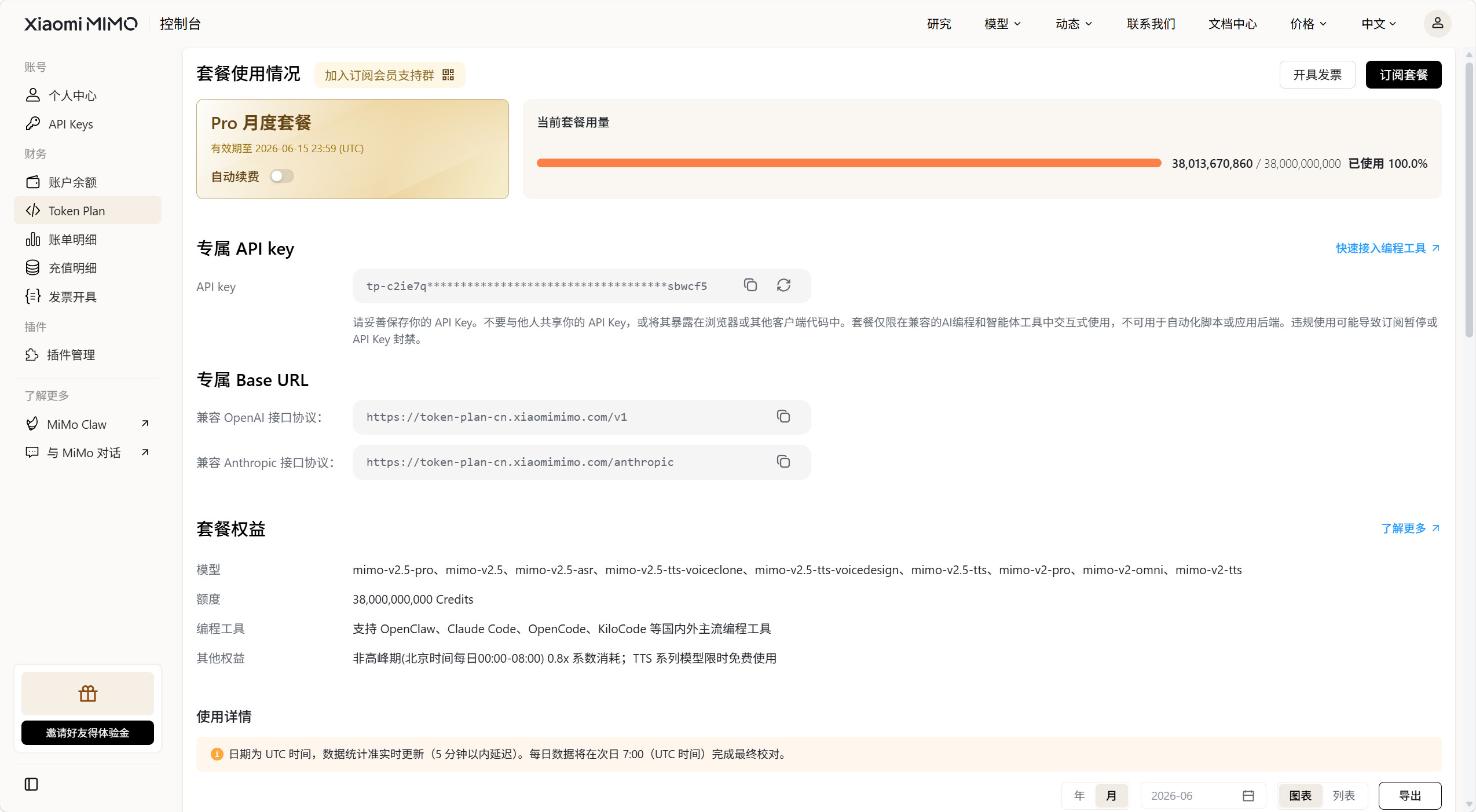Click the Pro 月度套餐 plan card
1476x812 pixels.
(353, 149)
